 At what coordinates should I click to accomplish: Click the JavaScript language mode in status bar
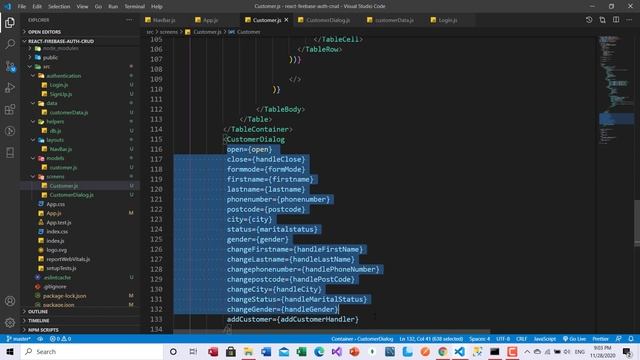(x=544, y=339)
